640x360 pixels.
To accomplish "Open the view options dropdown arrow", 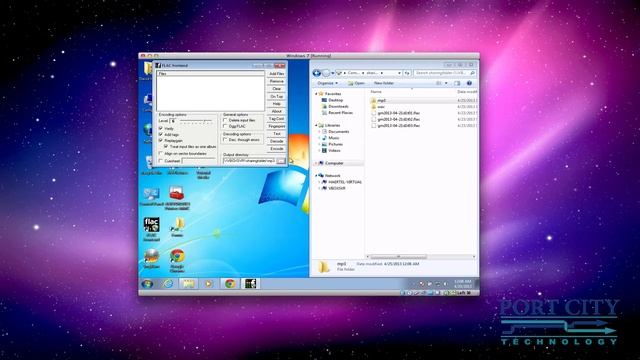I will click(x=446, y=83).
